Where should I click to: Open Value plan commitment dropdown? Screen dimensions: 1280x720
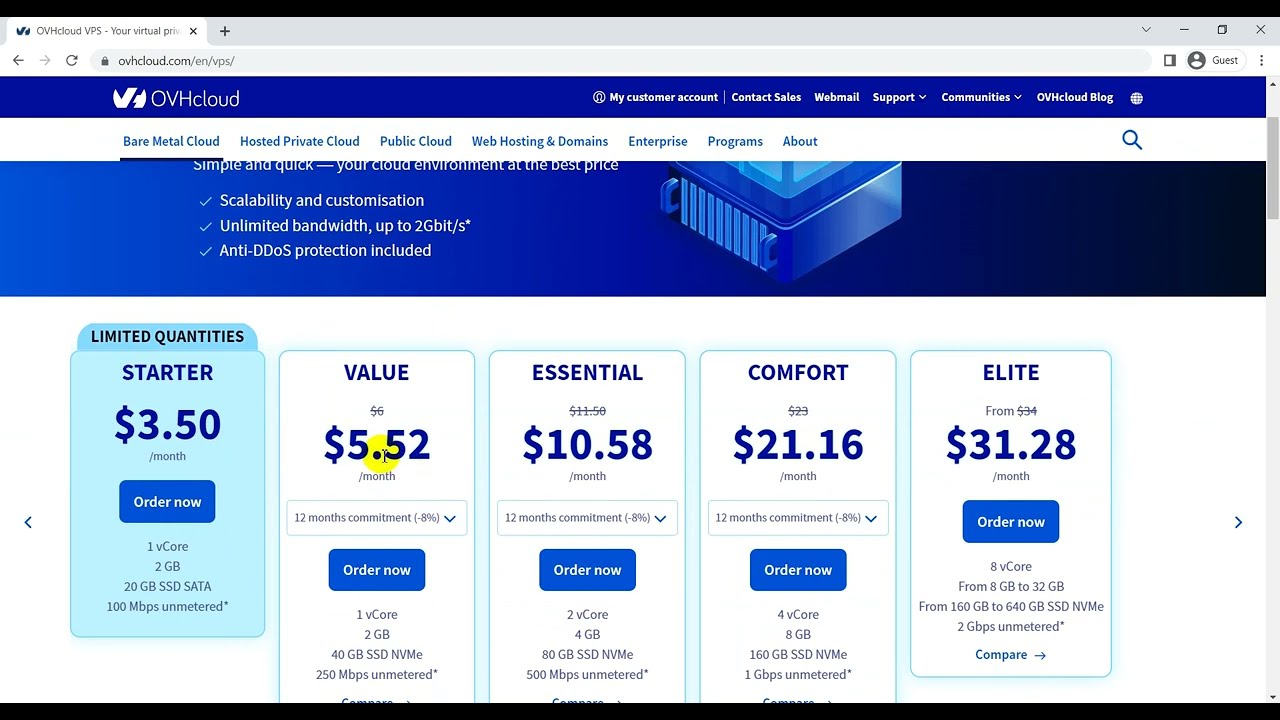tap(377, 518)
